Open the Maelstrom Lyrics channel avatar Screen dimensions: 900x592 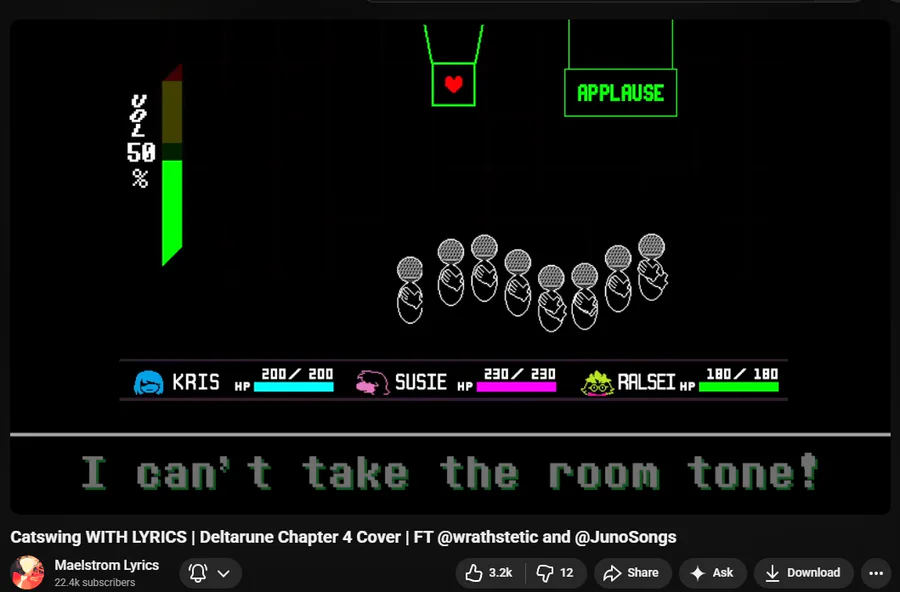pos(27,572)
